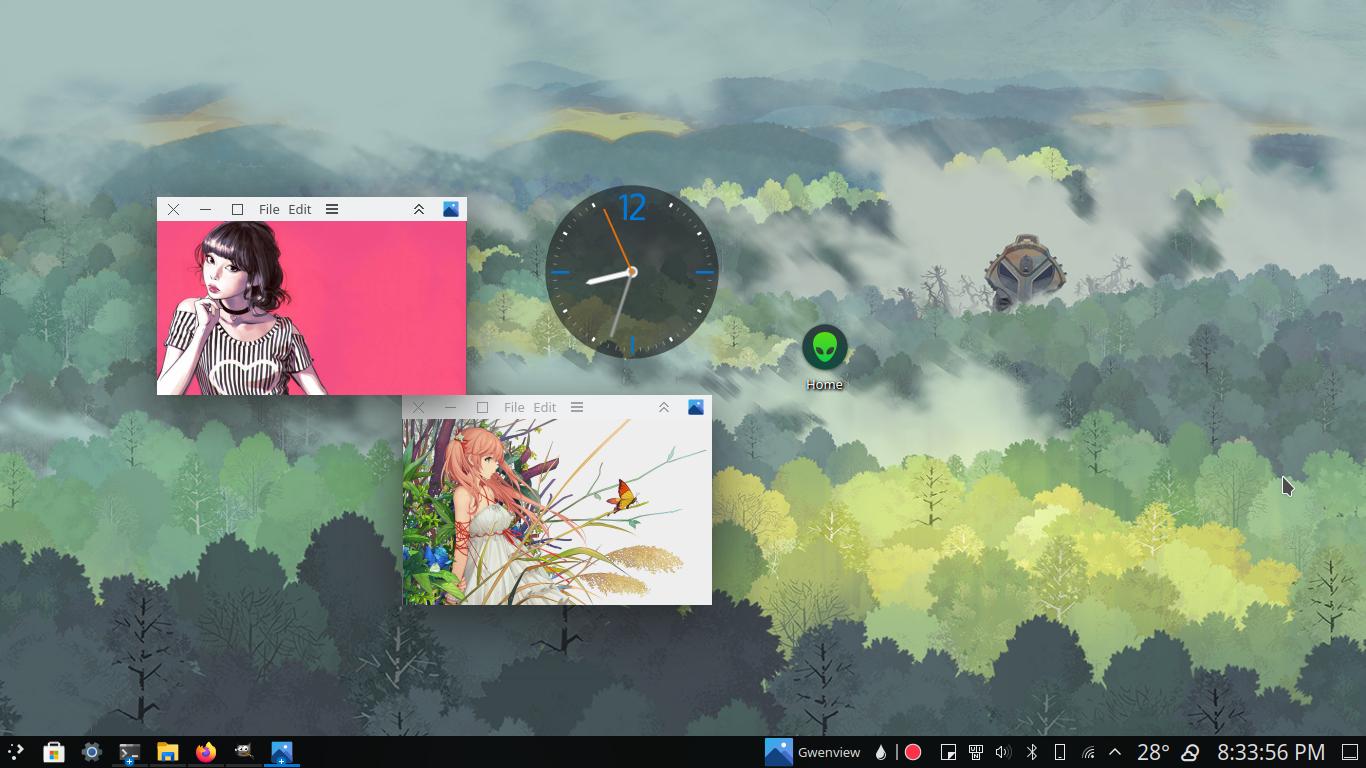The image size is (1366, 768).
Task: Close the butterfly image window
Action: coord(418,407)
